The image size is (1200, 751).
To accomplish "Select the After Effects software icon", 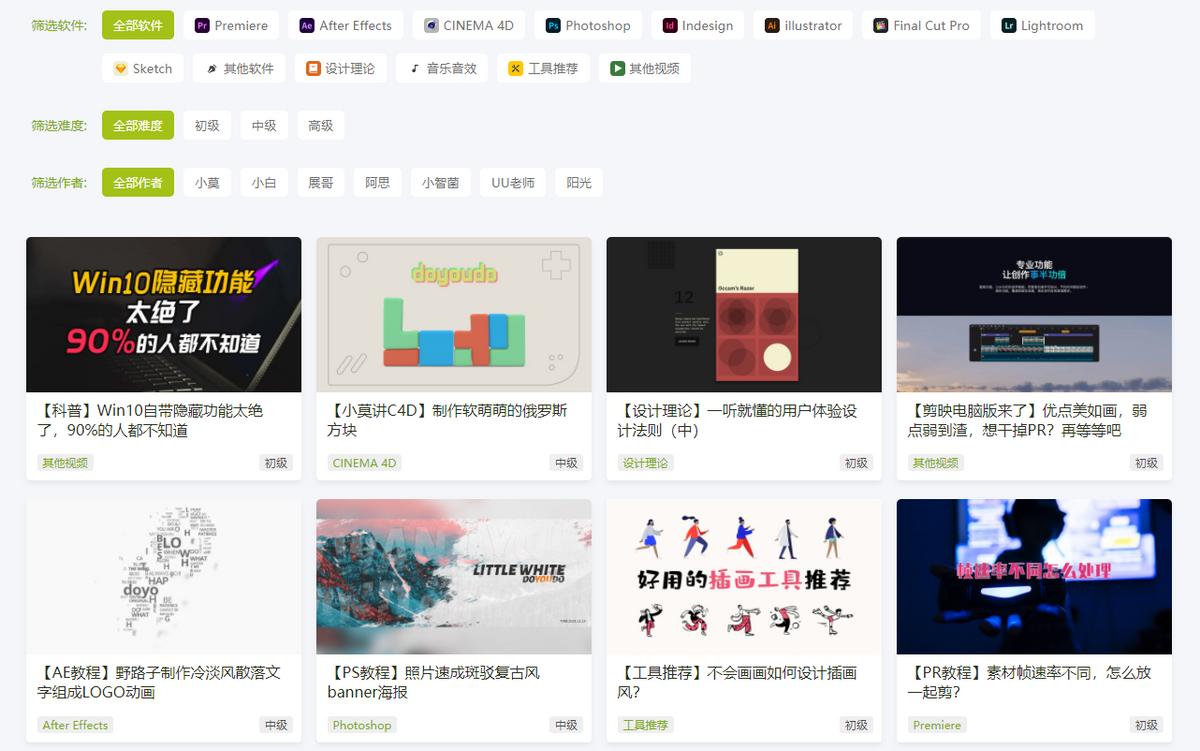I will click(309, 25).
